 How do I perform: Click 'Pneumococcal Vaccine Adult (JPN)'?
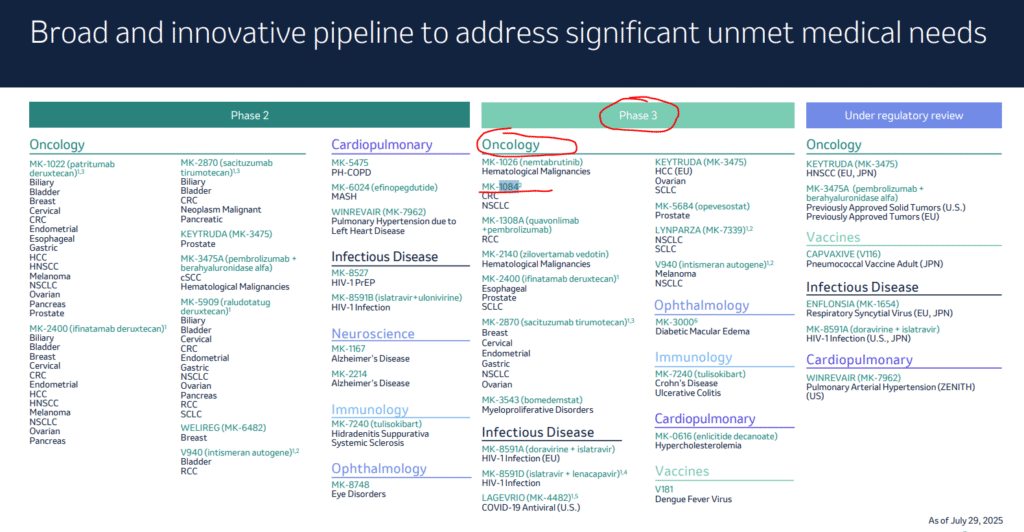point(874,264)
